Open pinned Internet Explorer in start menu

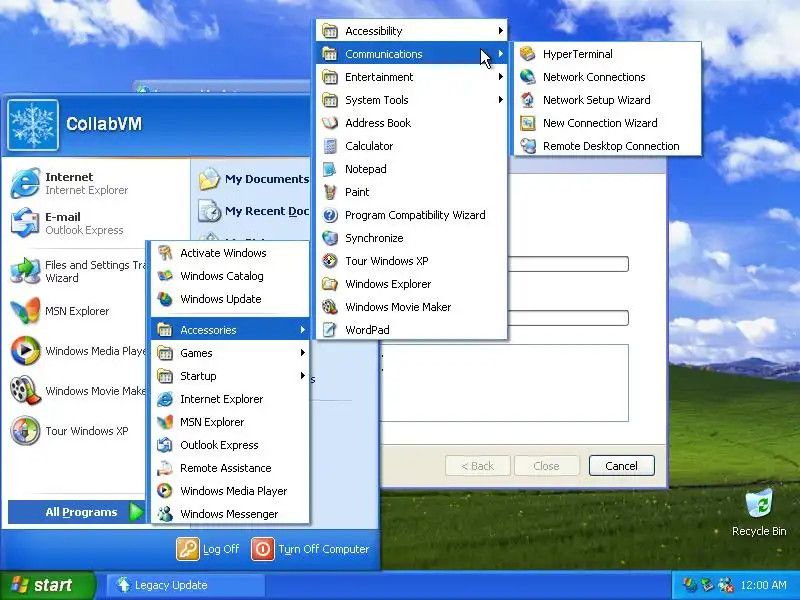point(77,183)
